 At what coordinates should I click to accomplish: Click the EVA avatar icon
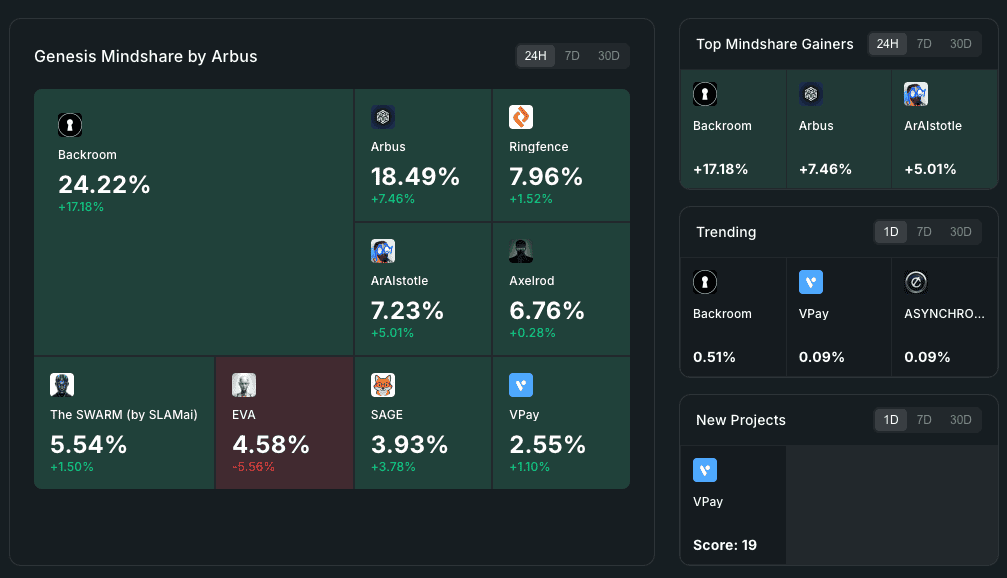pos(244,385)
